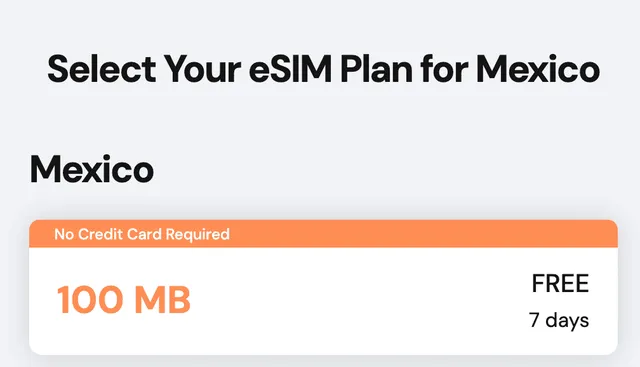Click the FREE price label
640x367 pixels.
pos(560,283)
